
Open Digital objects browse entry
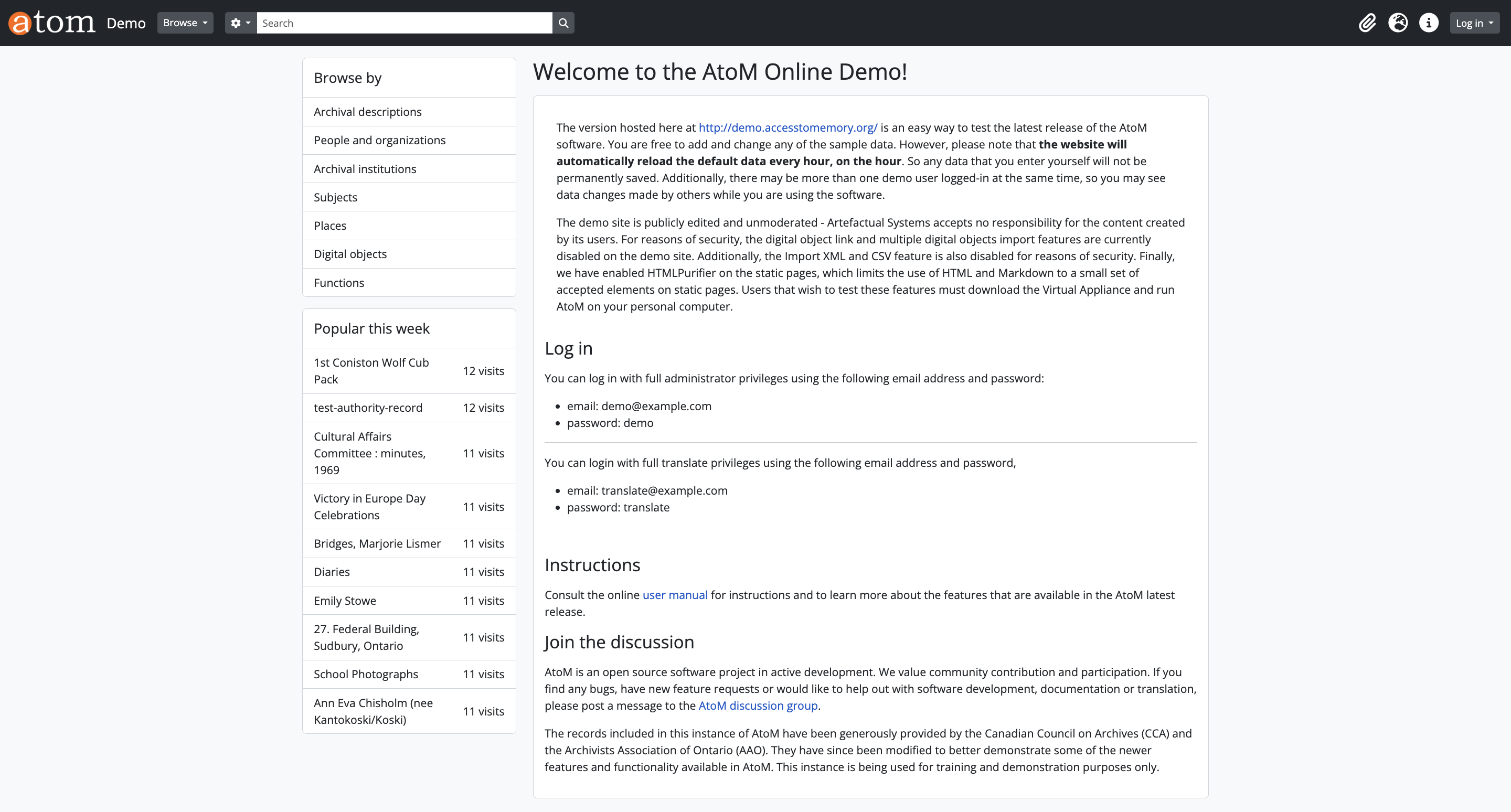tap(350, 254)
